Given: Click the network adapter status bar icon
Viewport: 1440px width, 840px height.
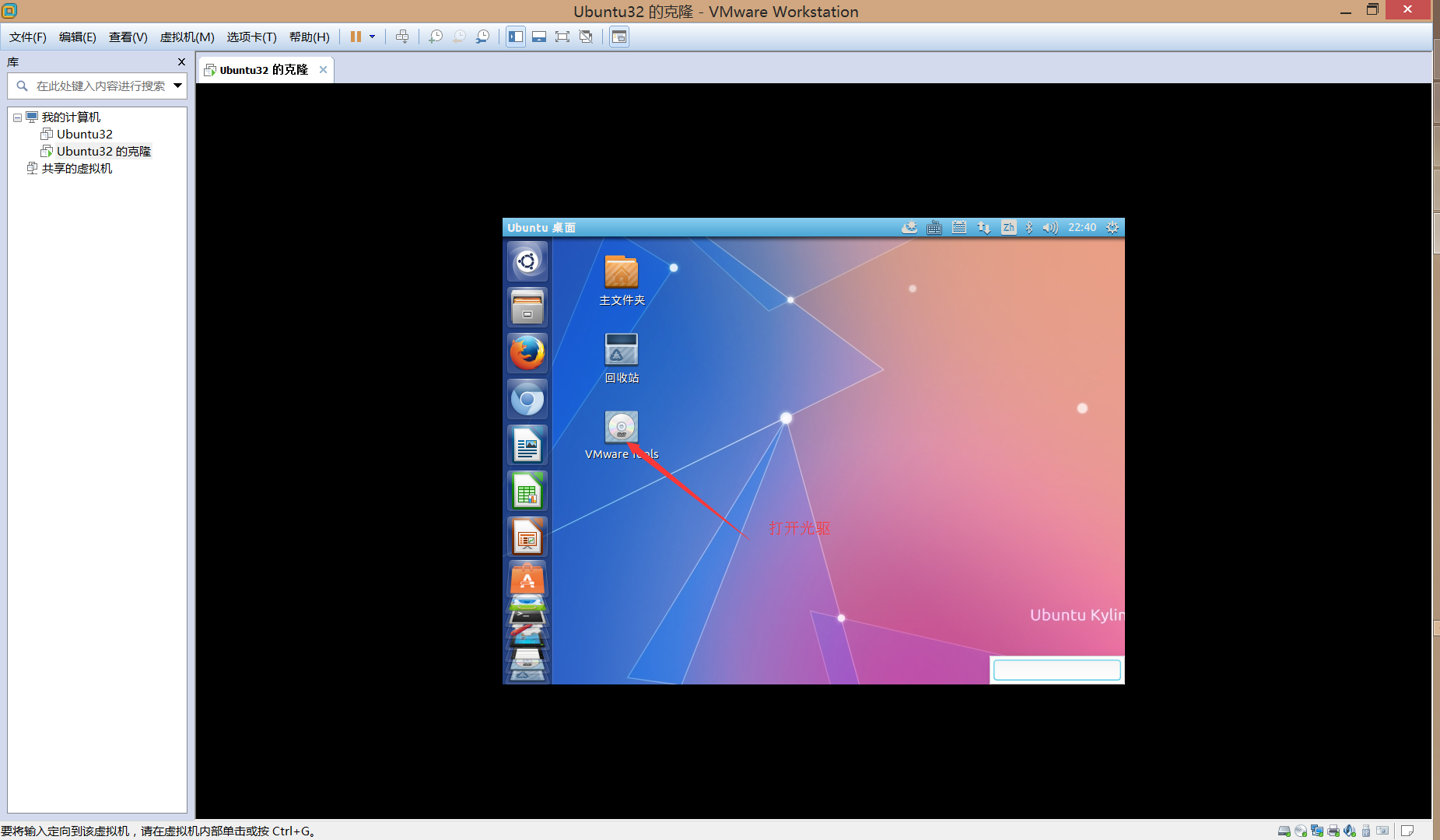Looking at the screenshot, I should (x=1317, y=831).
